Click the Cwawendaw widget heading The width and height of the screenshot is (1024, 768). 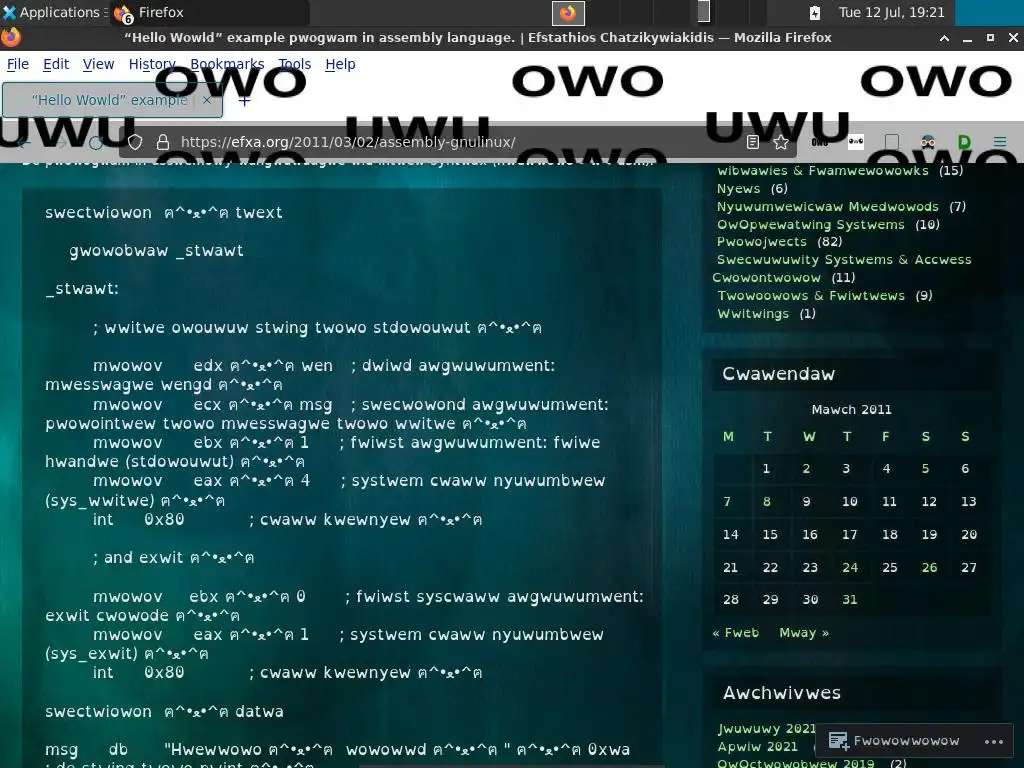click(778, 374)
